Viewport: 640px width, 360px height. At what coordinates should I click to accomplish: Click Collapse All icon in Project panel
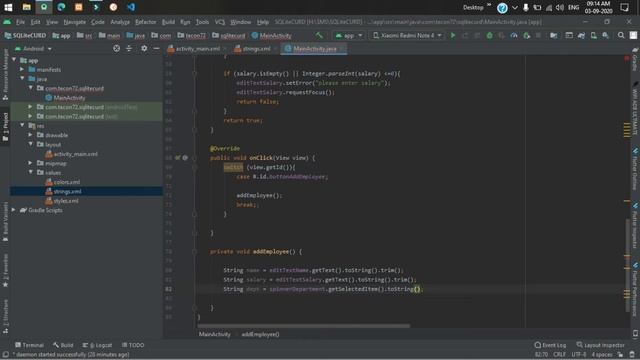129,49
